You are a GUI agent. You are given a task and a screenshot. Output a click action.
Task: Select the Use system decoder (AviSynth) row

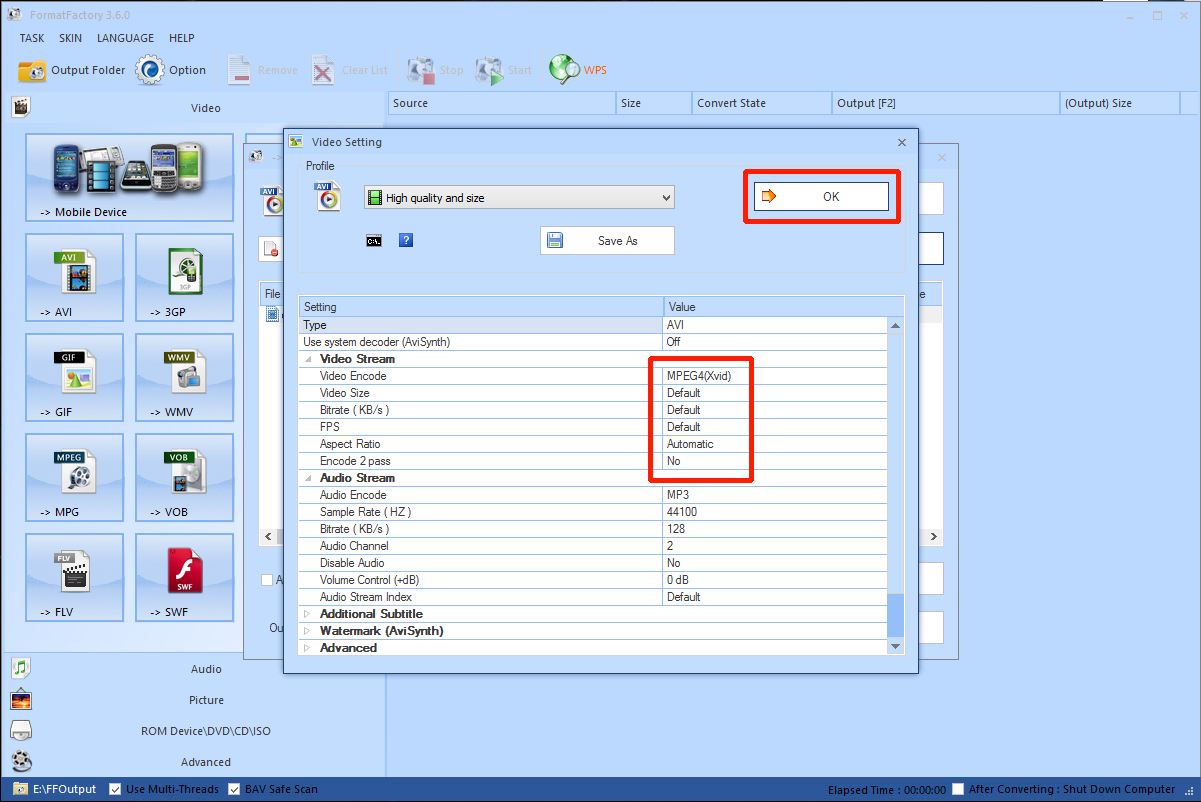pyautogui.click(x=593, y=342)
